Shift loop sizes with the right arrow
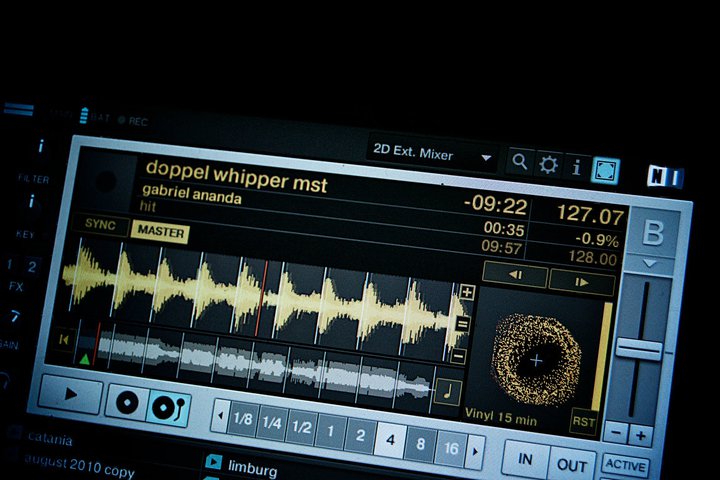This screenshot has width=720, height=480. pyautogui.click(x=476, y=452)
